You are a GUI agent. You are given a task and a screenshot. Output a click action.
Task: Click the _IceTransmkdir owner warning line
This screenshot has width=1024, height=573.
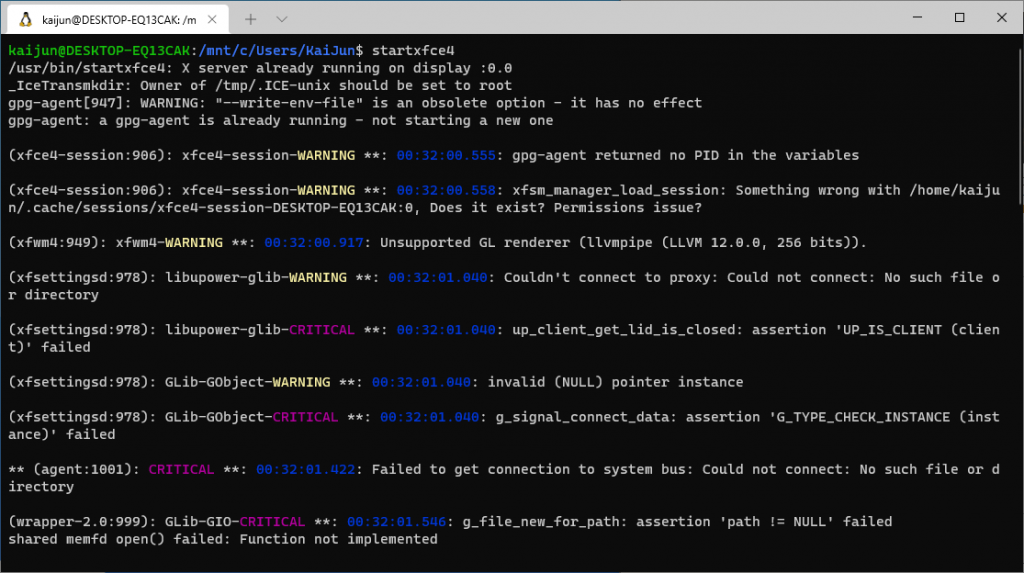260,86
